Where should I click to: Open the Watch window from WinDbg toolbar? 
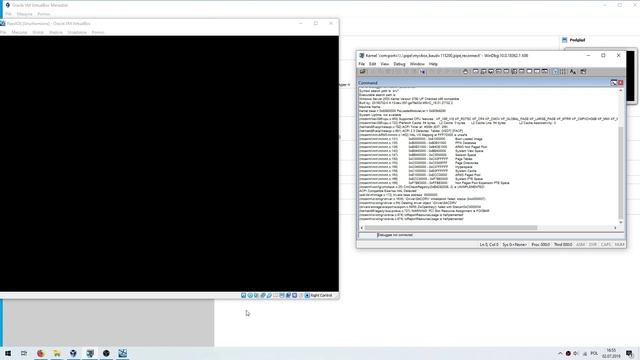pyautogui.click(x=483, y=71)
